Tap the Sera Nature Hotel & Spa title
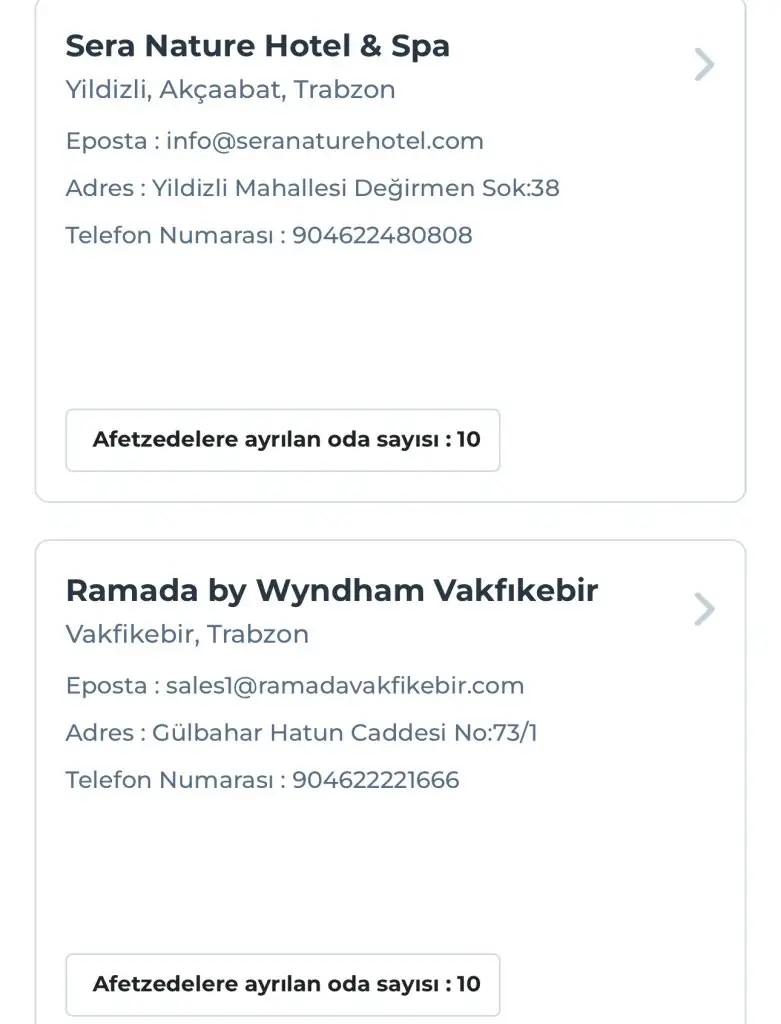 (257, 46)
